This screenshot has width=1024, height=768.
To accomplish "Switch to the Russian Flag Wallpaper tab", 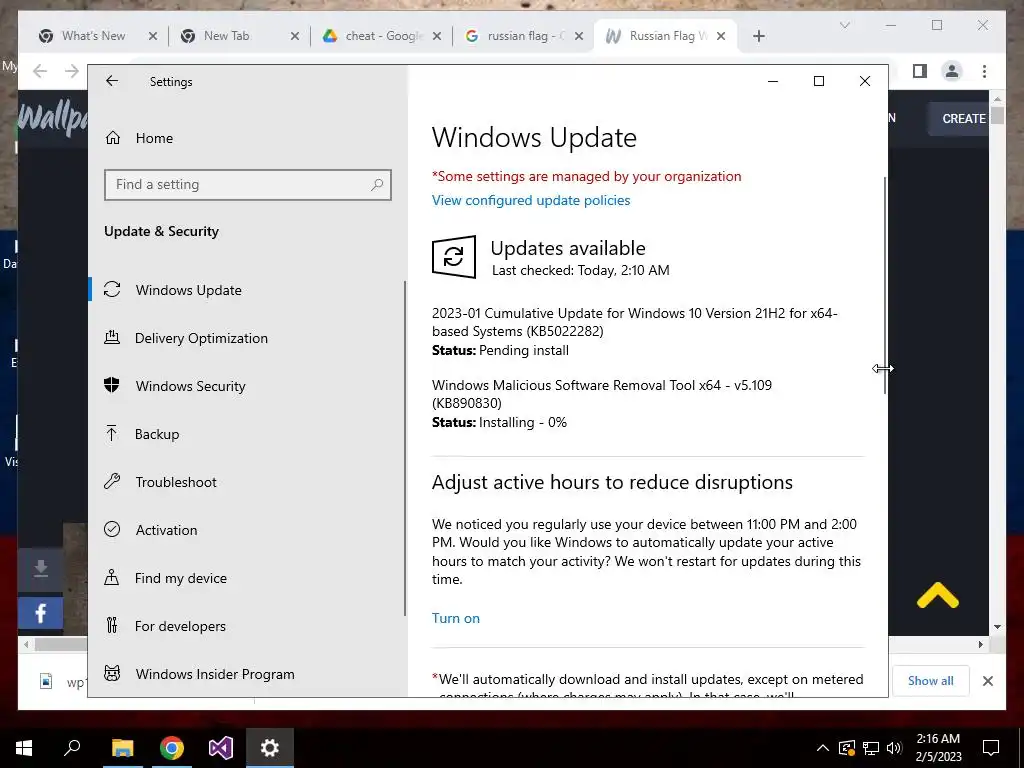I will click(666, 36).
